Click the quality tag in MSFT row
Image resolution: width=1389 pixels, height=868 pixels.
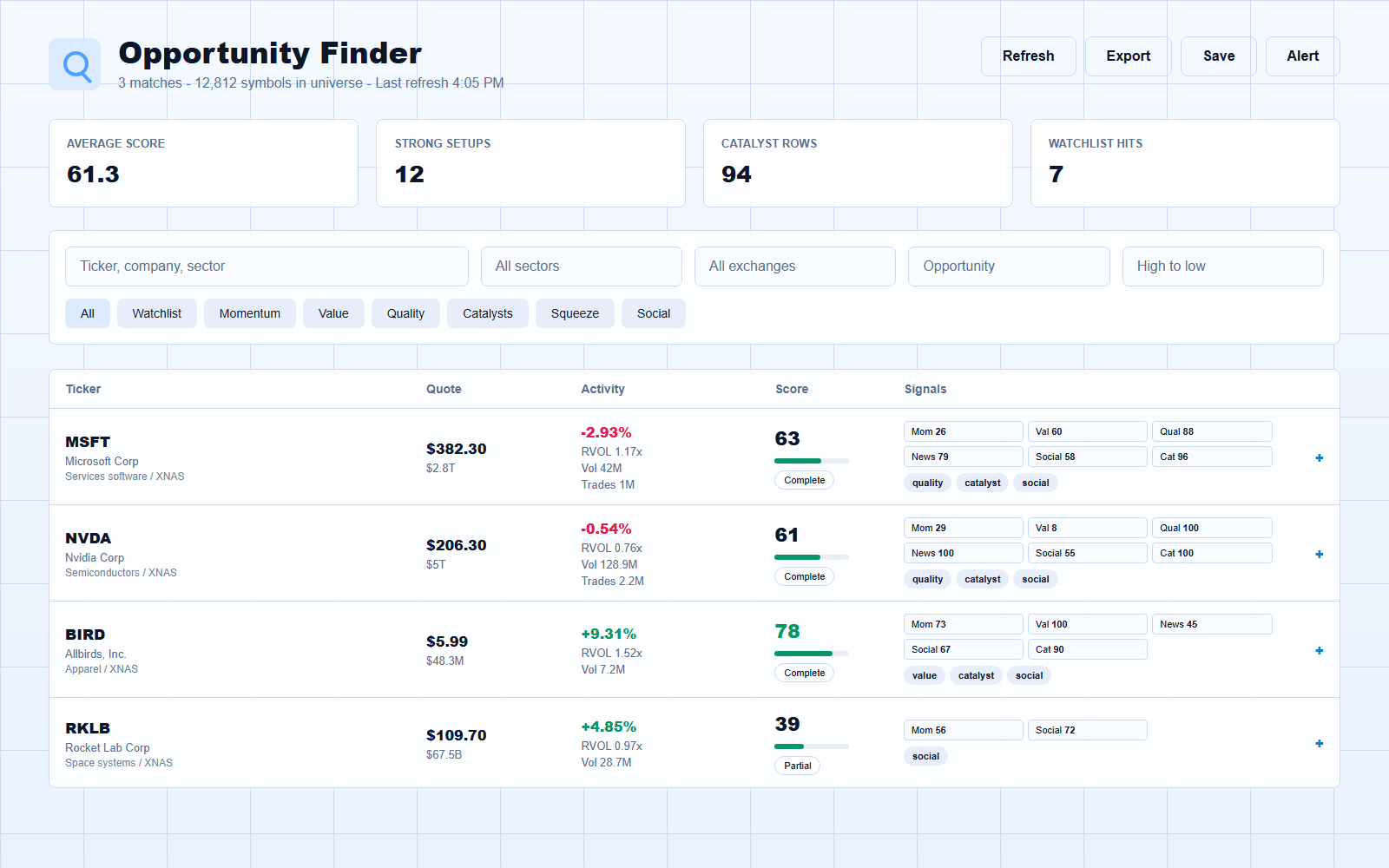tap(927, 483)
